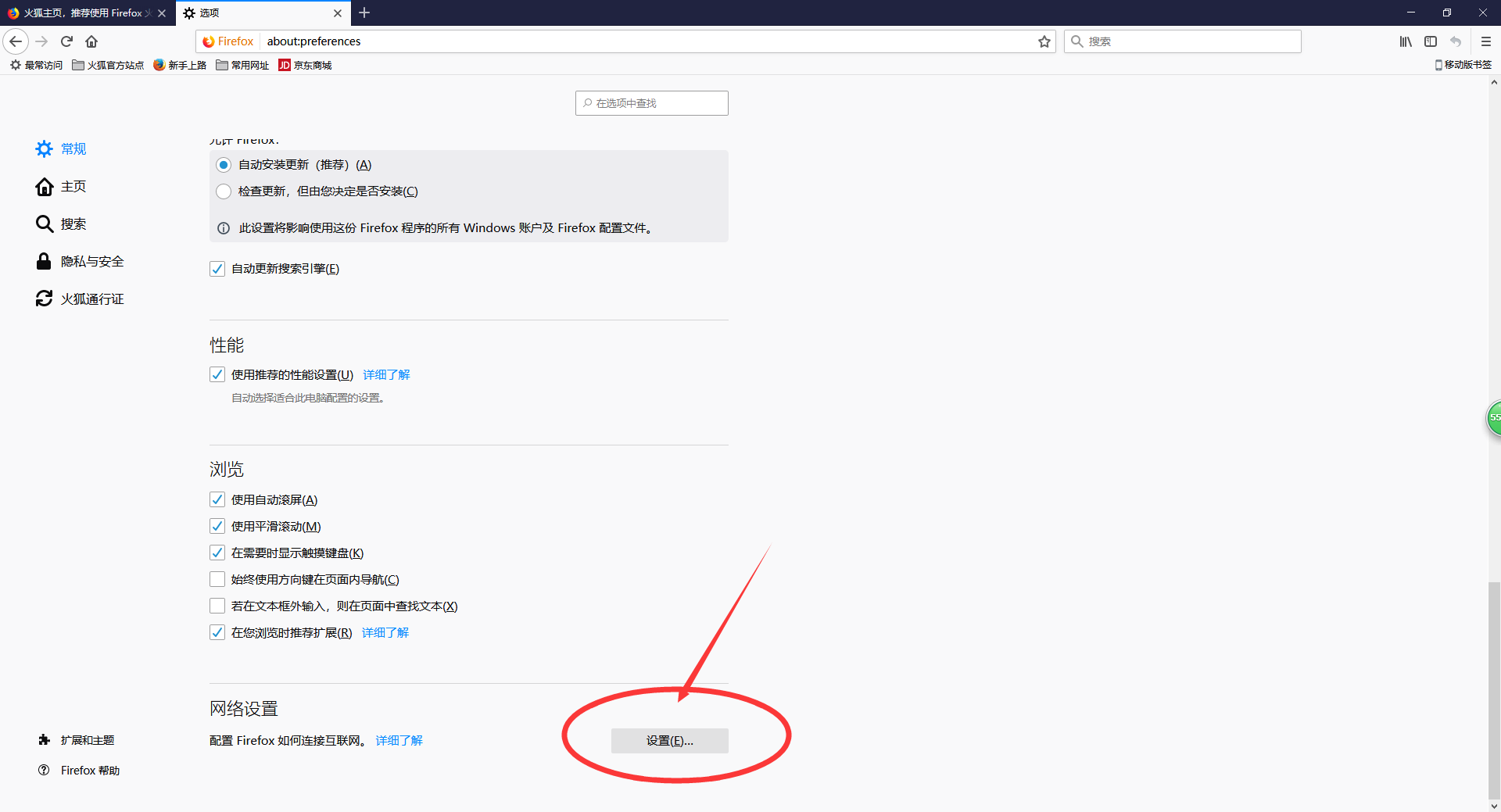Open 常用网址 bookmark folder
Viewport: 1501px width, 812px height.
(242, 66)
